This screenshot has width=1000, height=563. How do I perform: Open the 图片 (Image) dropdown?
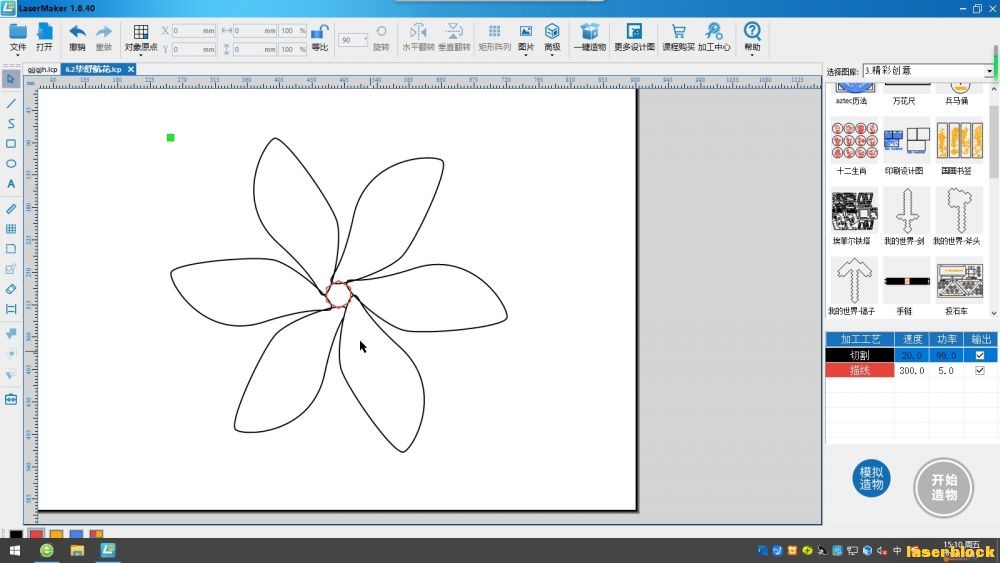tap(526, 38)
